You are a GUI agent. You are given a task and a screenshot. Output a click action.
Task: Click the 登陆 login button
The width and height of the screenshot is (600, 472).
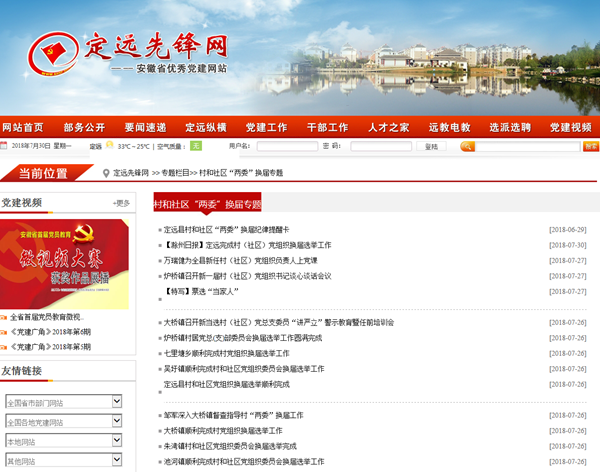click(431, 146)
